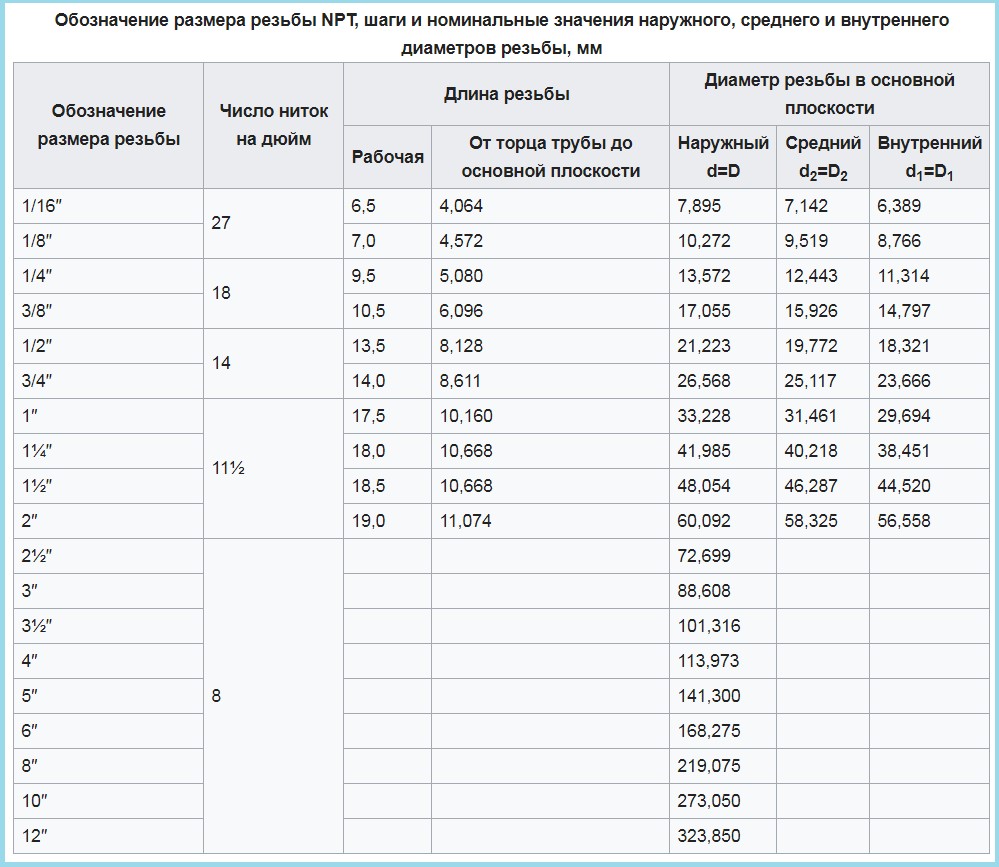Select outer diameter value 21,223

point(704,346)
